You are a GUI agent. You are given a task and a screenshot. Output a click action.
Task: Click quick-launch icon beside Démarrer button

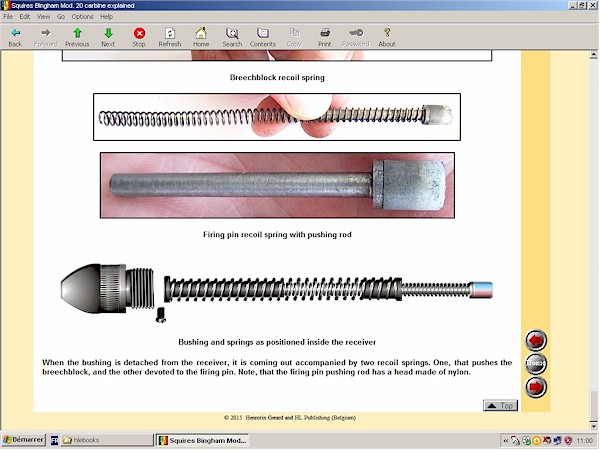pyautogui.click(x=54, y=440)
